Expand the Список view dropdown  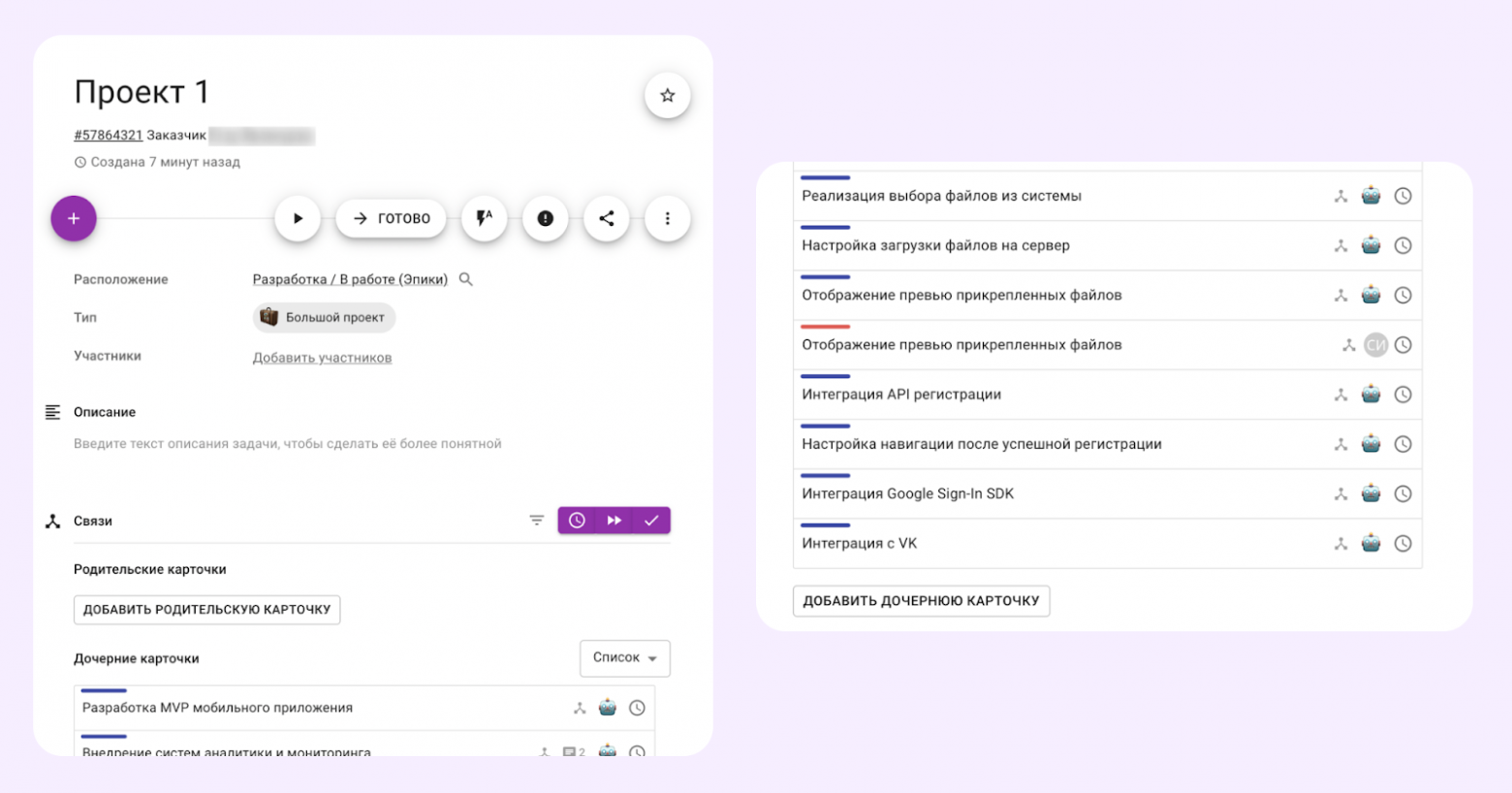coord(624,658)
